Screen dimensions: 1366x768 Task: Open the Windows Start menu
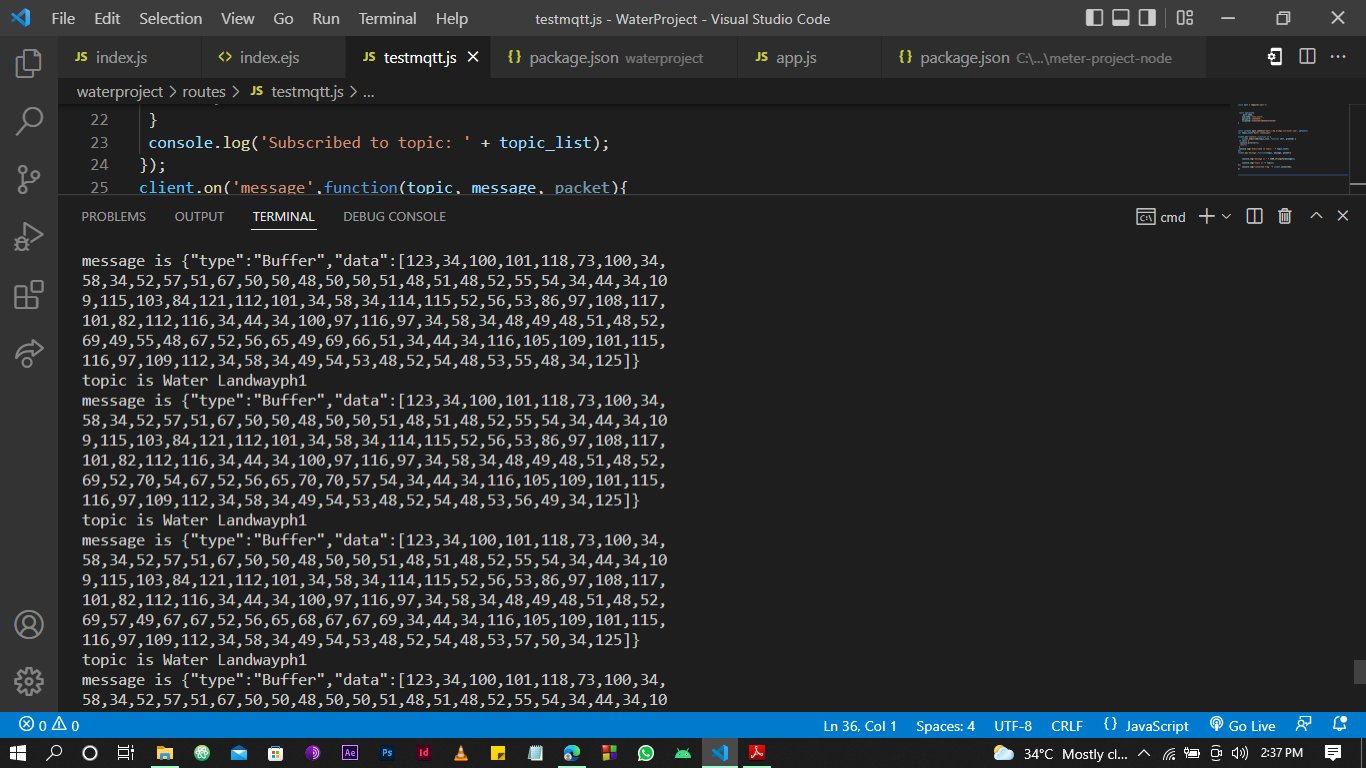tap(18, 753)
